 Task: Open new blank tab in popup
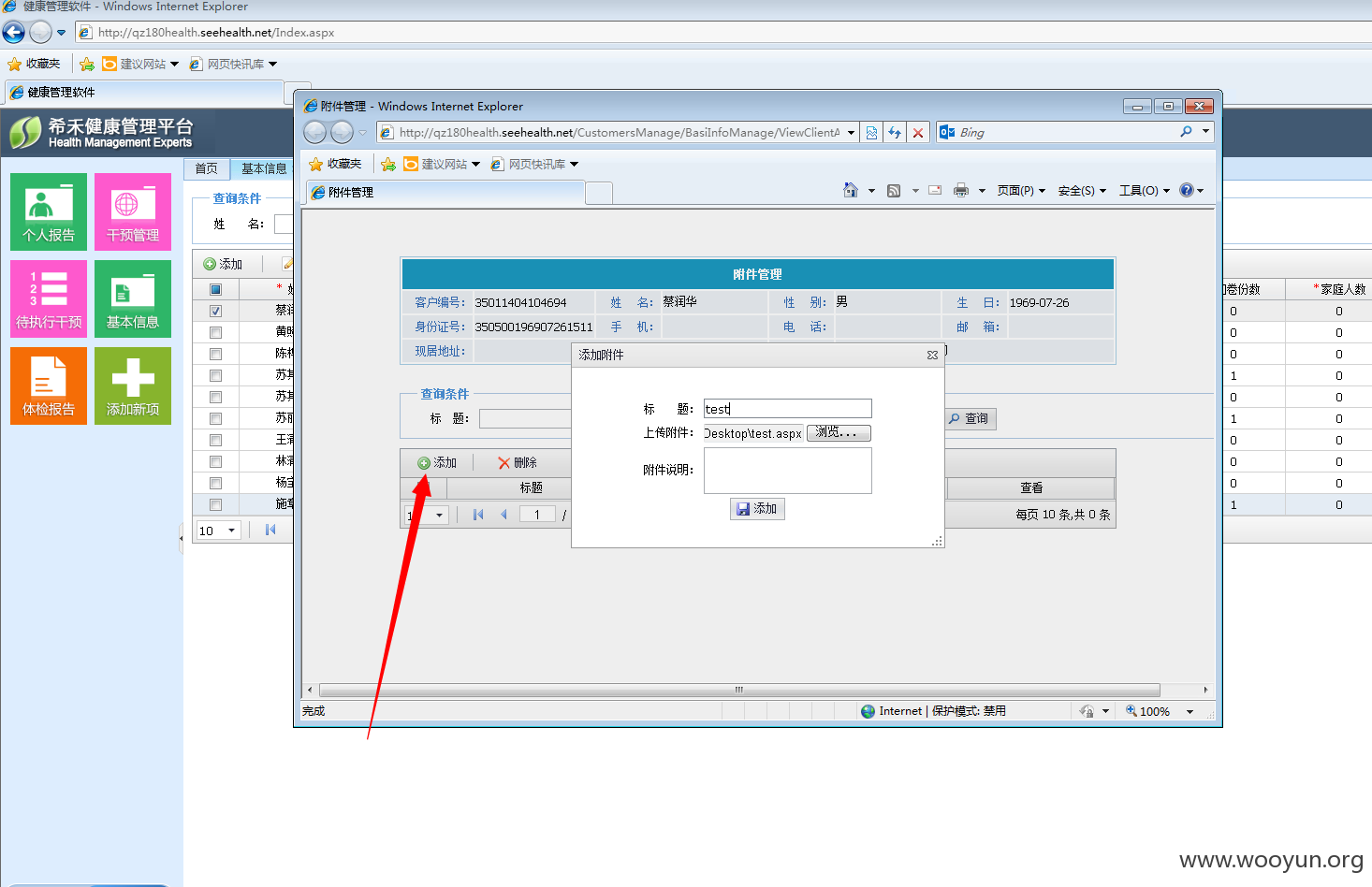tap(599, 193)
